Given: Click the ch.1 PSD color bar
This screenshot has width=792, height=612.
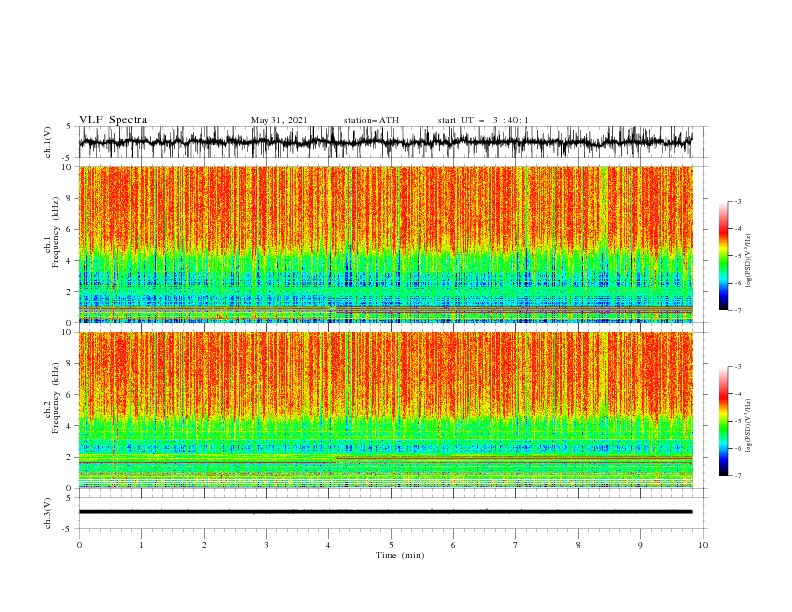Looking at the screenshot, I should click(723, 256).
